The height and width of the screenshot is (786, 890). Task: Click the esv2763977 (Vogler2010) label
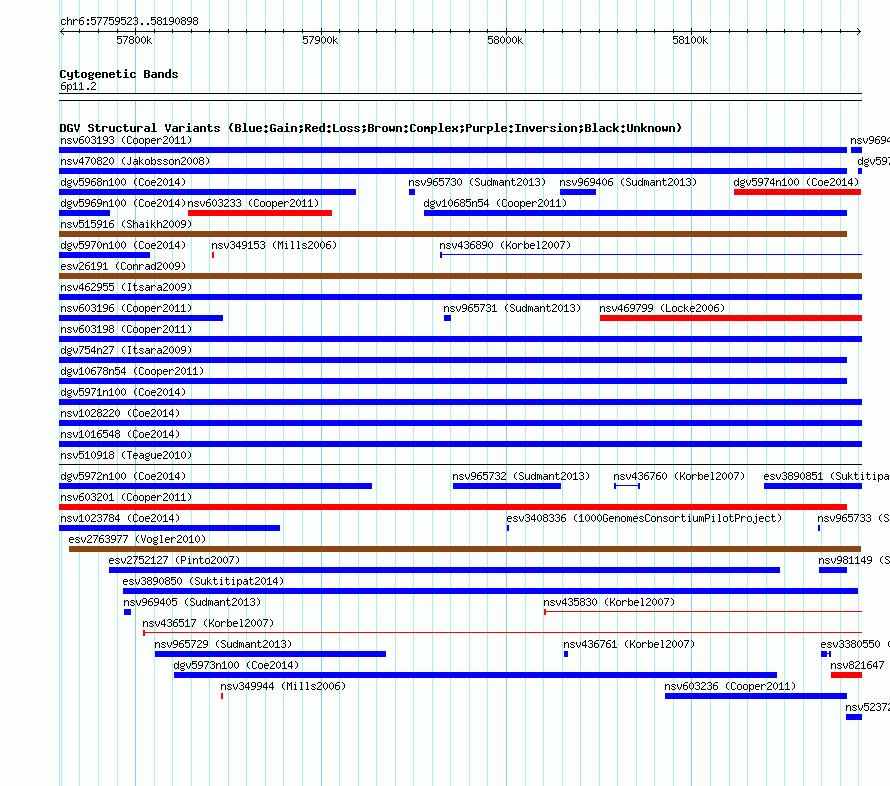[137, 539]
